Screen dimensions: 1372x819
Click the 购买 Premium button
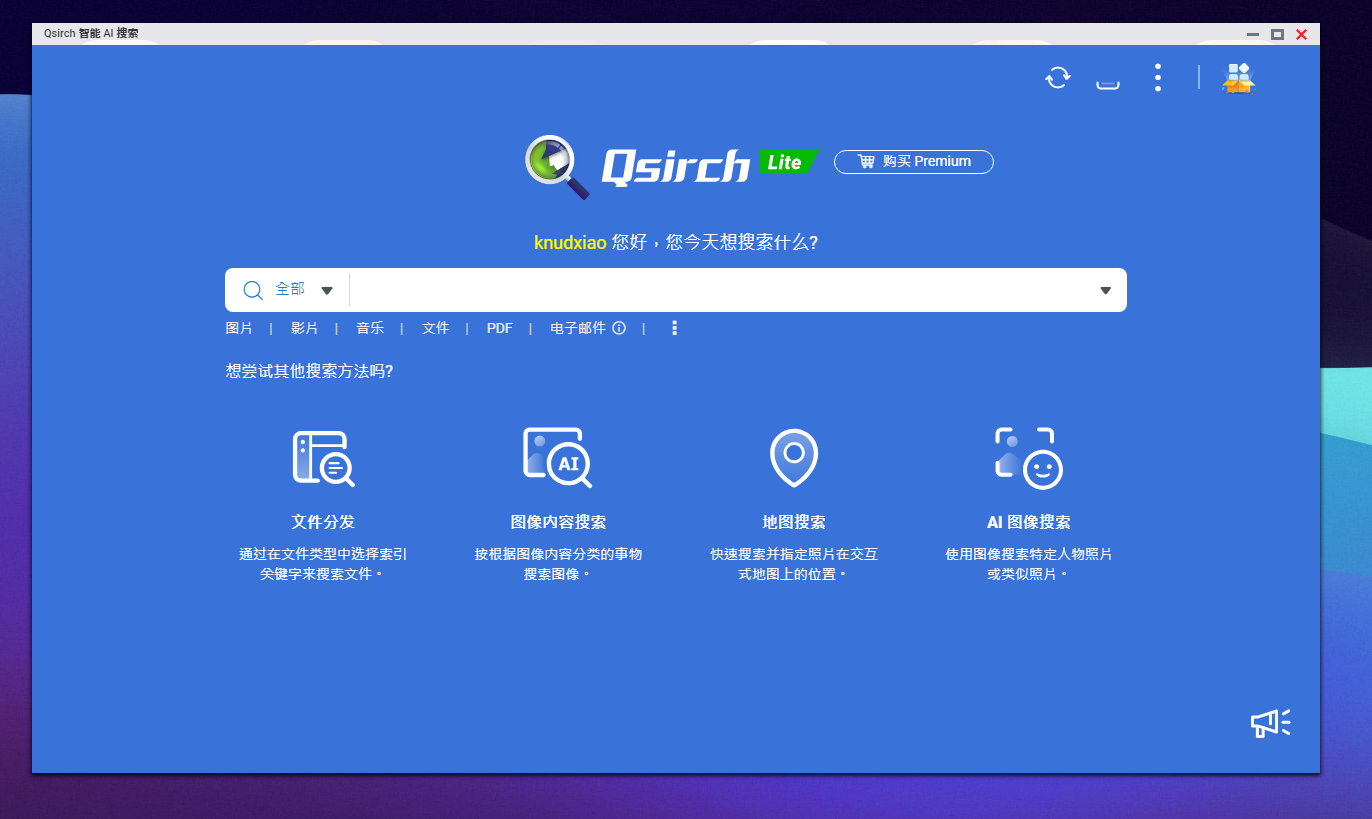point(914,161)
